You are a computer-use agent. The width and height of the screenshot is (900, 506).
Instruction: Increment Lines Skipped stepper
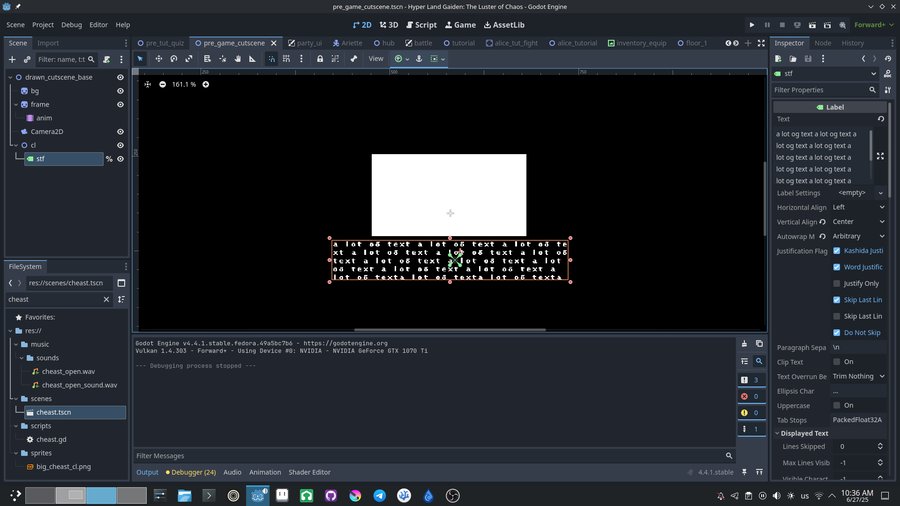tap(880, 443)
